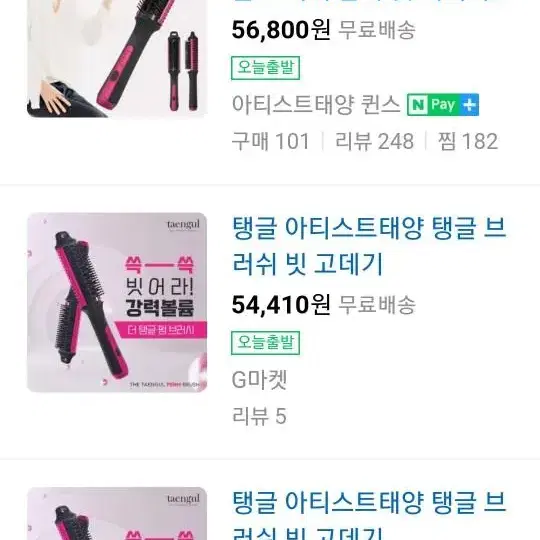Click the 오늘출발 badge under 54,410원
The height and width of the screenshot is (540, 540).
click(265, 343)
